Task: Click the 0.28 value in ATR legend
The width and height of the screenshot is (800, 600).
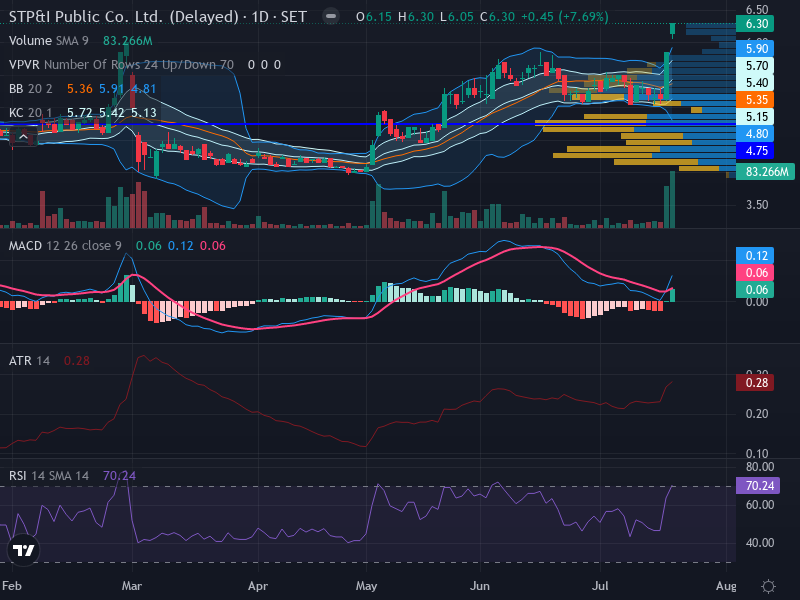Action: (77, 361)
